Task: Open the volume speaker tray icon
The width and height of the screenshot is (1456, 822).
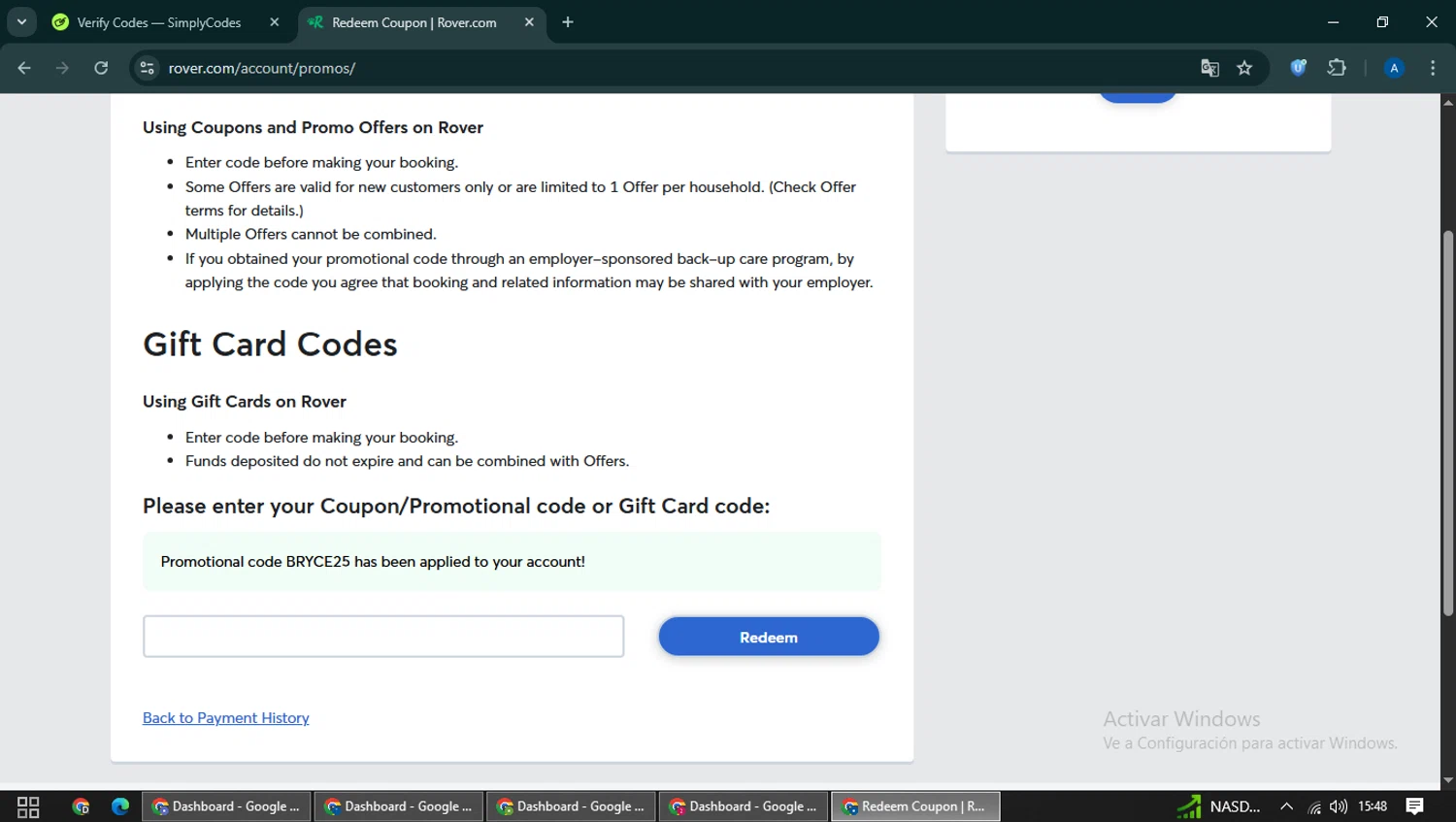Action: (x=1339, y=806)
